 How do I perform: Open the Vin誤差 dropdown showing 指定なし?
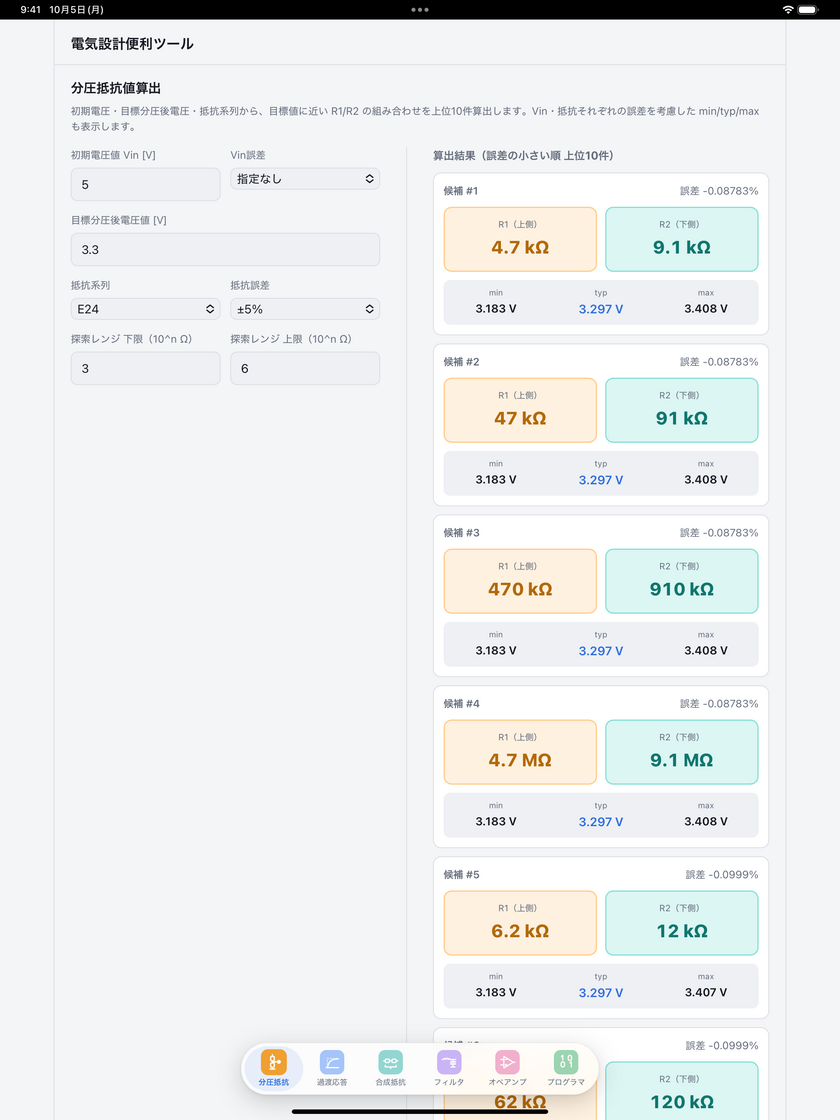pos(305,179)
